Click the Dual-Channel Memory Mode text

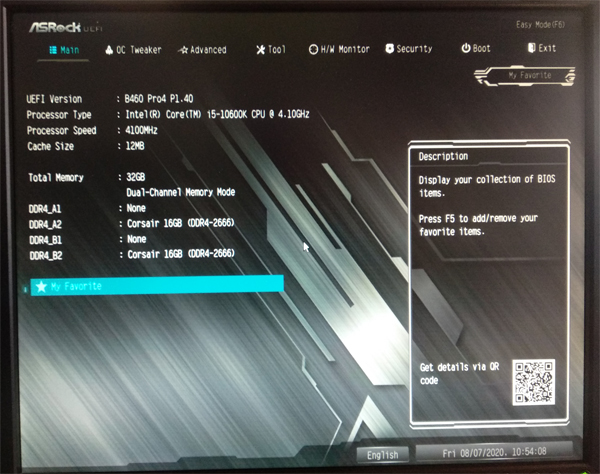pyautogui.click(x=181, y=192)
